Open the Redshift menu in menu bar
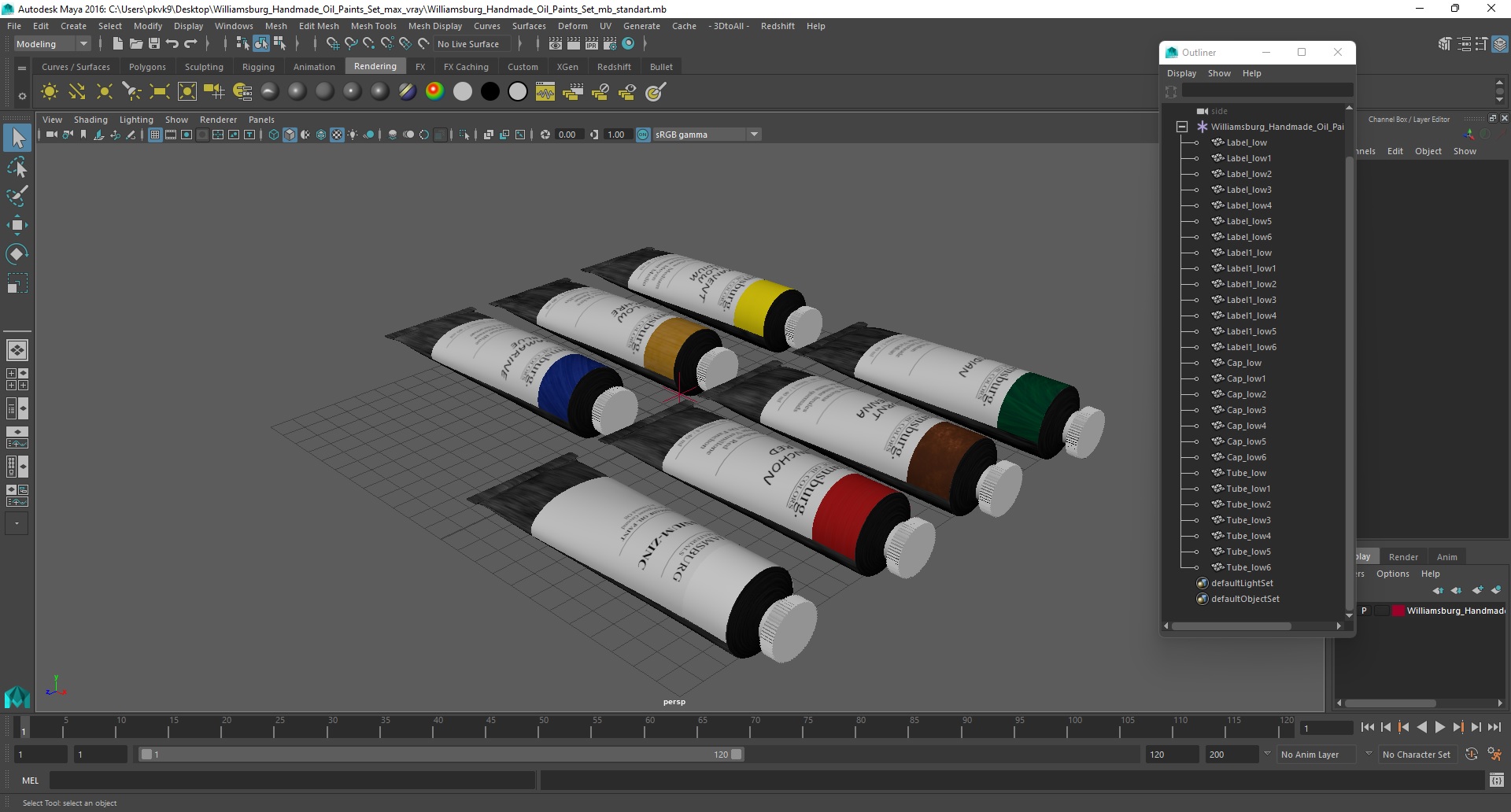This screenshot has height=812, width=1511. pyautogui.click(x=778, y=26)
